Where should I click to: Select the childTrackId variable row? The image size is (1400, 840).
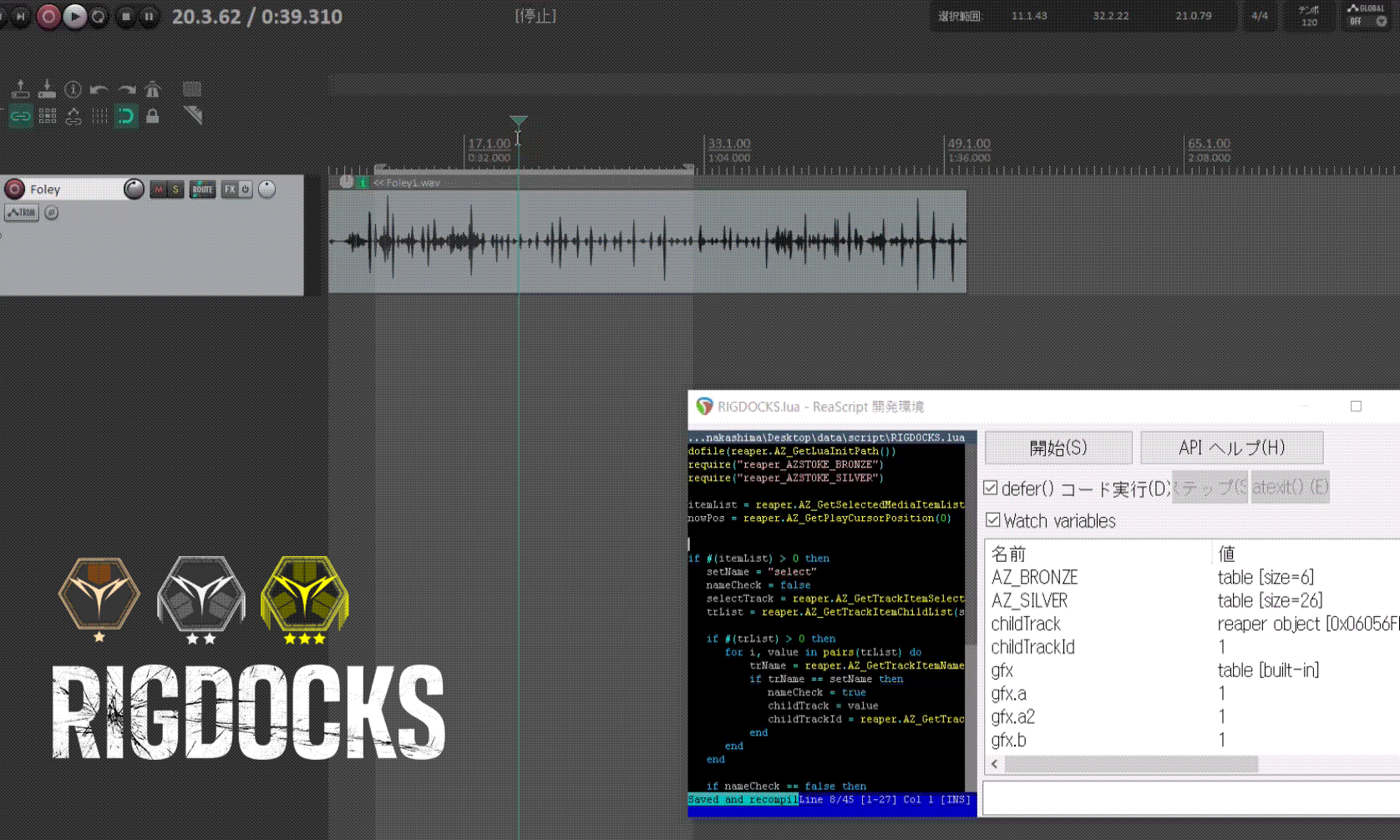pyautogui.click(x=1193, y=647)
